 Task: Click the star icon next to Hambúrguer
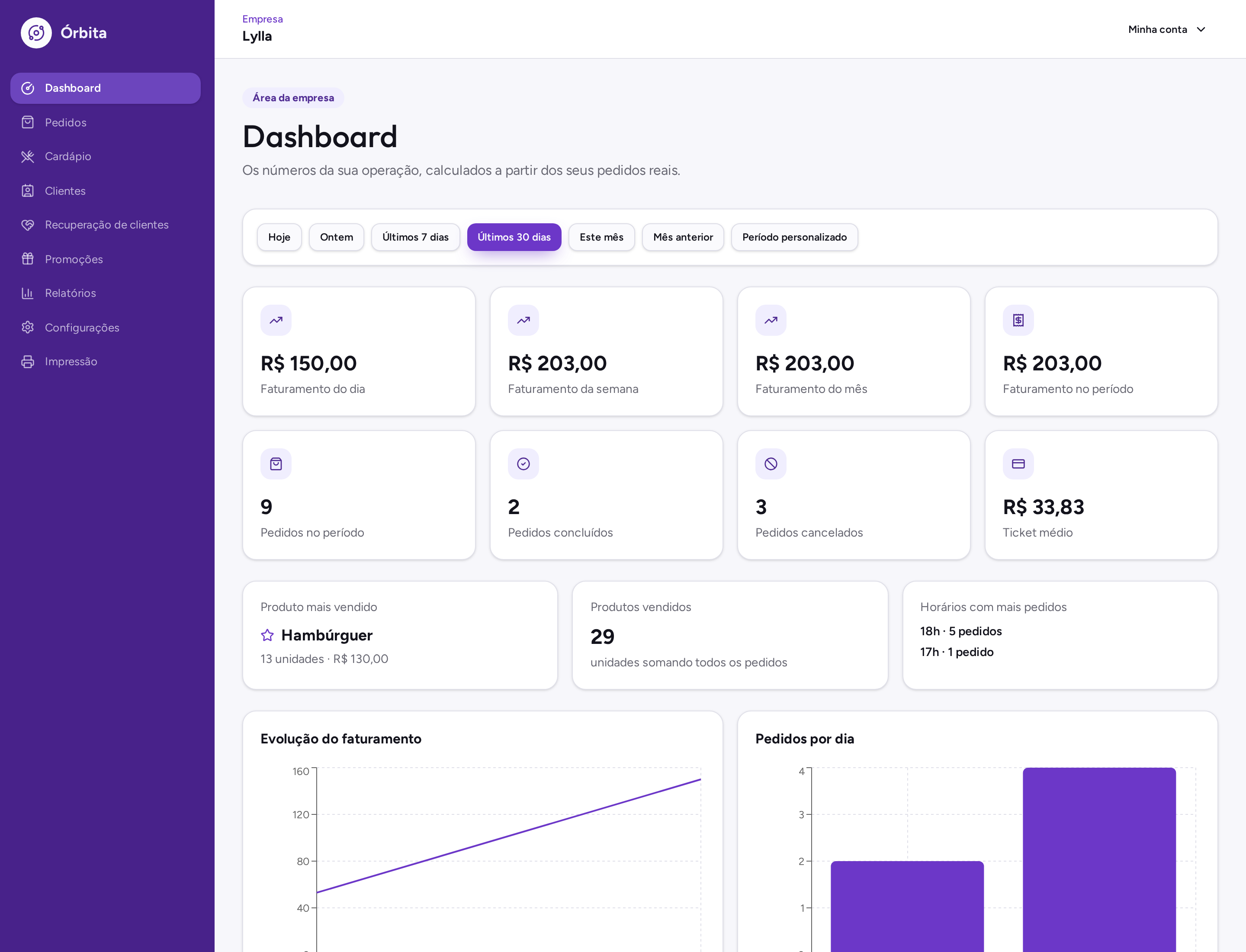coord(267,635)
